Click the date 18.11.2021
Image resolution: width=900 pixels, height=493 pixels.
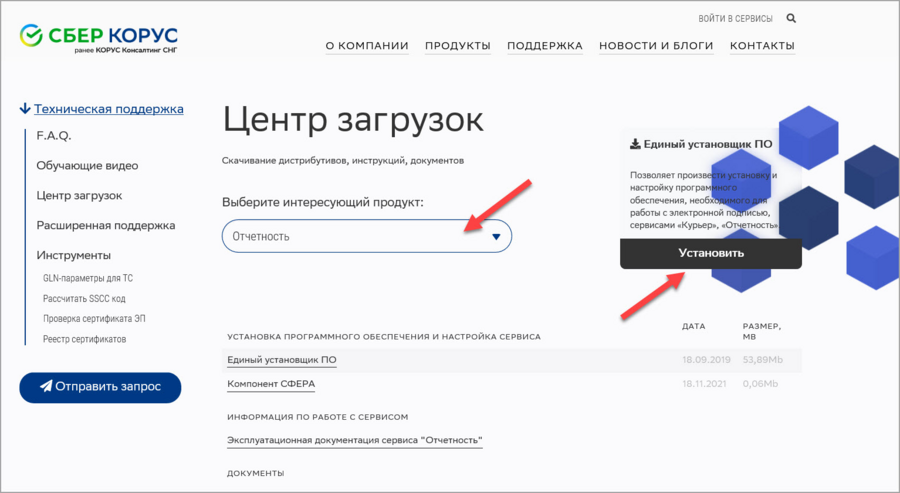[x=704, y=384]
